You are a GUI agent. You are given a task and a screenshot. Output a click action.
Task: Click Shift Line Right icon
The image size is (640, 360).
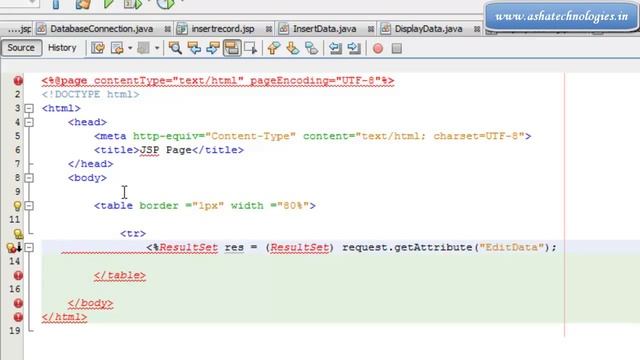354,48
